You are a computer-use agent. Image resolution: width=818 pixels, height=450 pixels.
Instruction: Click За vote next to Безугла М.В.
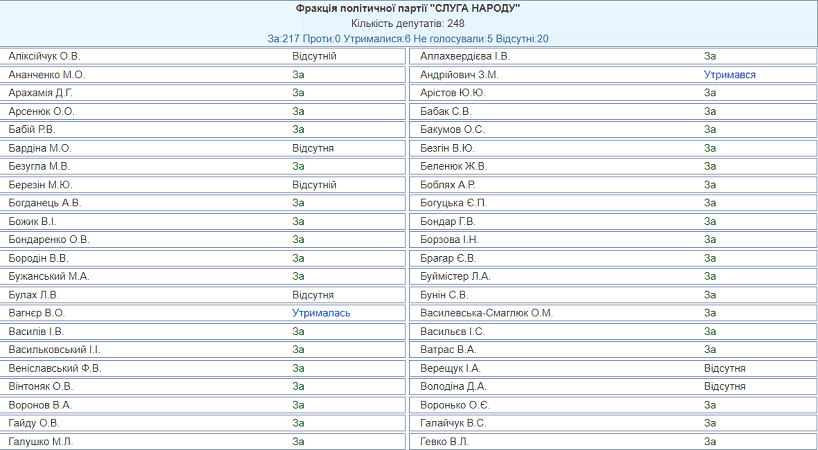298,166
